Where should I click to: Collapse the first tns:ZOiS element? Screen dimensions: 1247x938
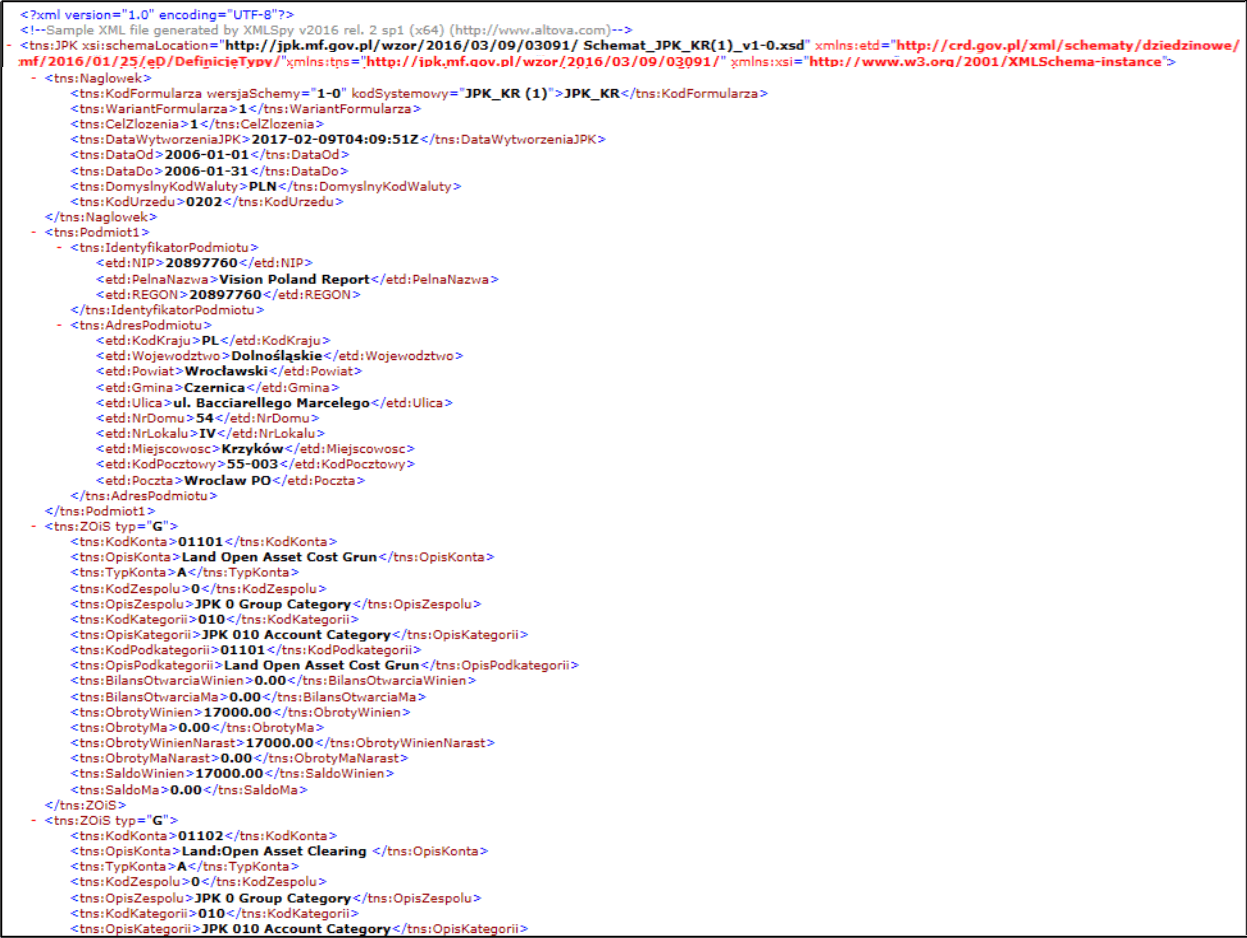coord(32,526)
